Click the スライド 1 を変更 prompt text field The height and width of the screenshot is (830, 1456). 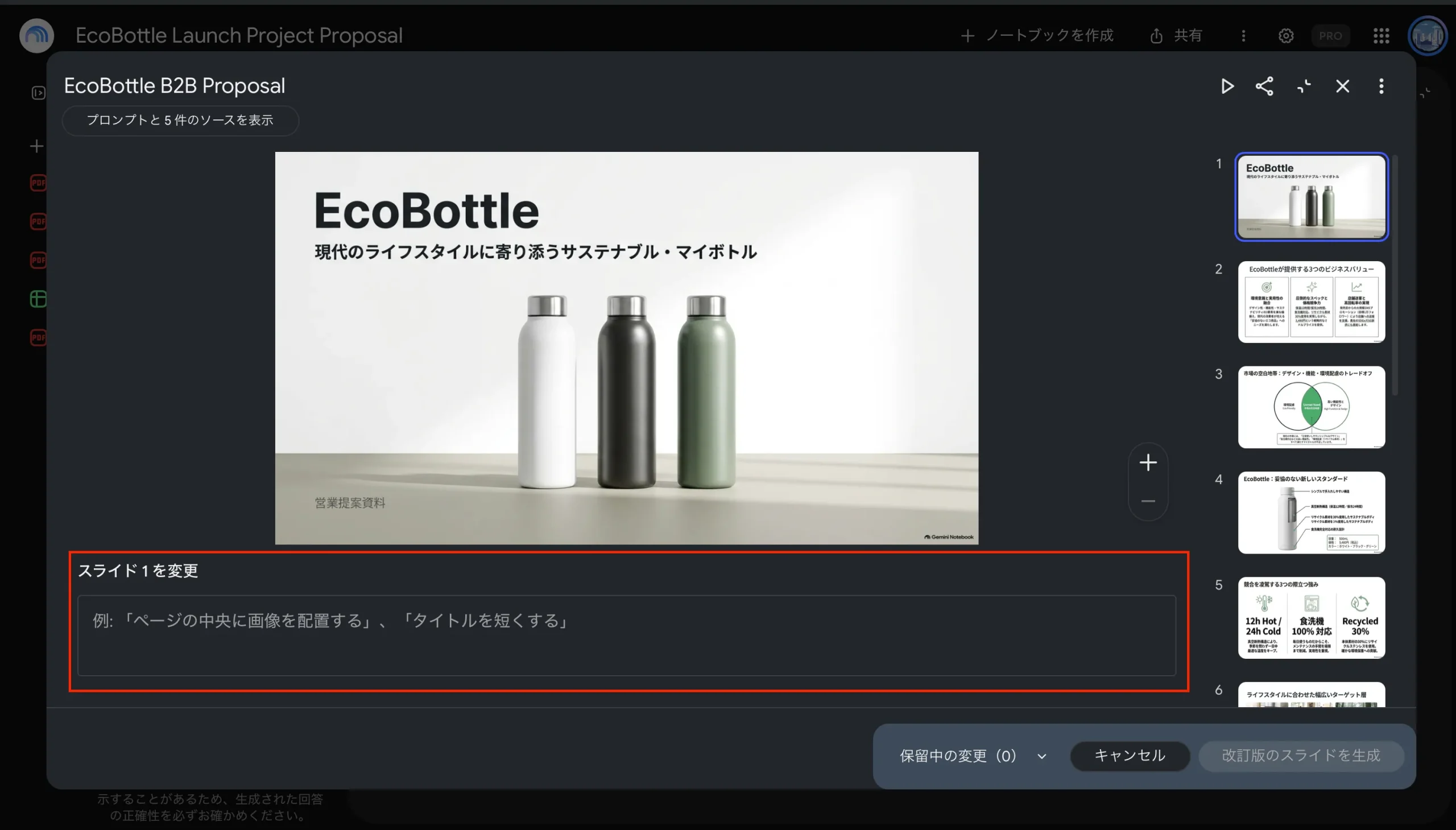[x=626, y=635]
